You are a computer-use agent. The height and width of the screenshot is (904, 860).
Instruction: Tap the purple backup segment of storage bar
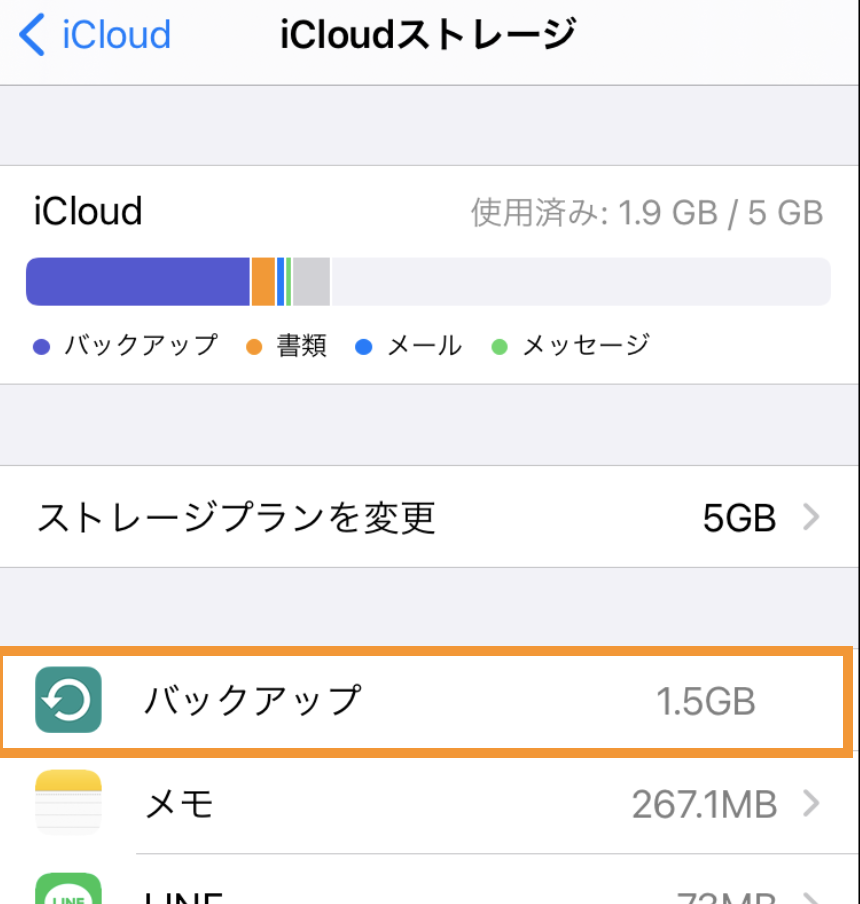coord(138,281)
